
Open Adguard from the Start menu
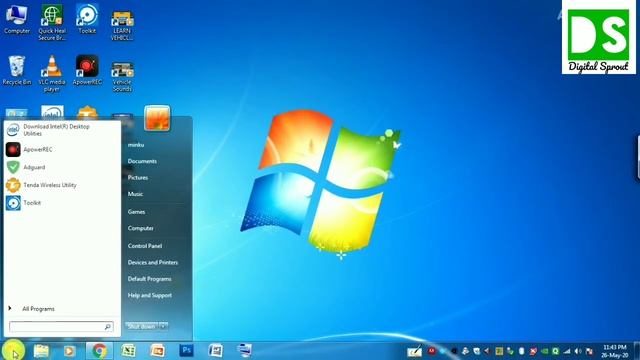[x=62, y=167]
